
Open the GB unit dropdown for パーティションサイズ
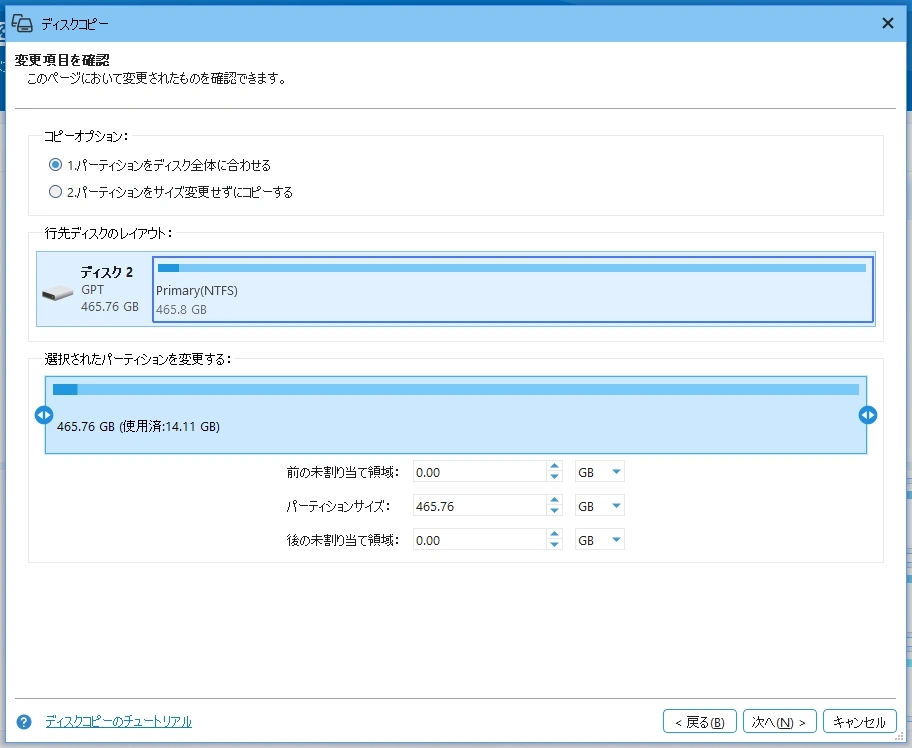[x=600, y=505]
